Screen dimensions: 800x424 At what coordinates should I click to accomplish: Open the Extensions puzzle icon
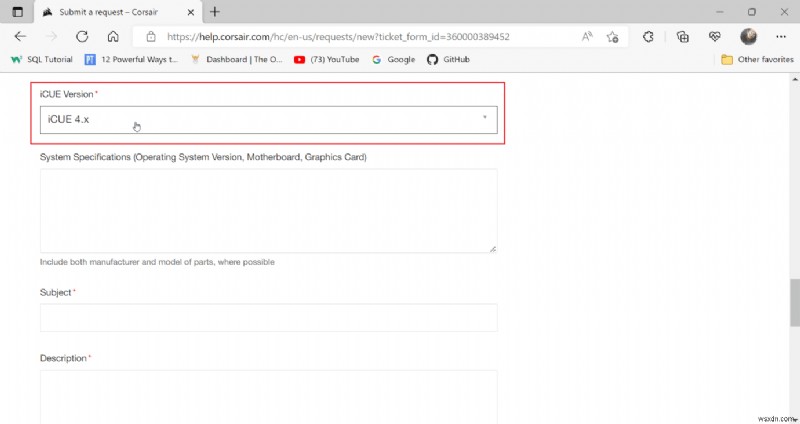click(x=648, y=37)
